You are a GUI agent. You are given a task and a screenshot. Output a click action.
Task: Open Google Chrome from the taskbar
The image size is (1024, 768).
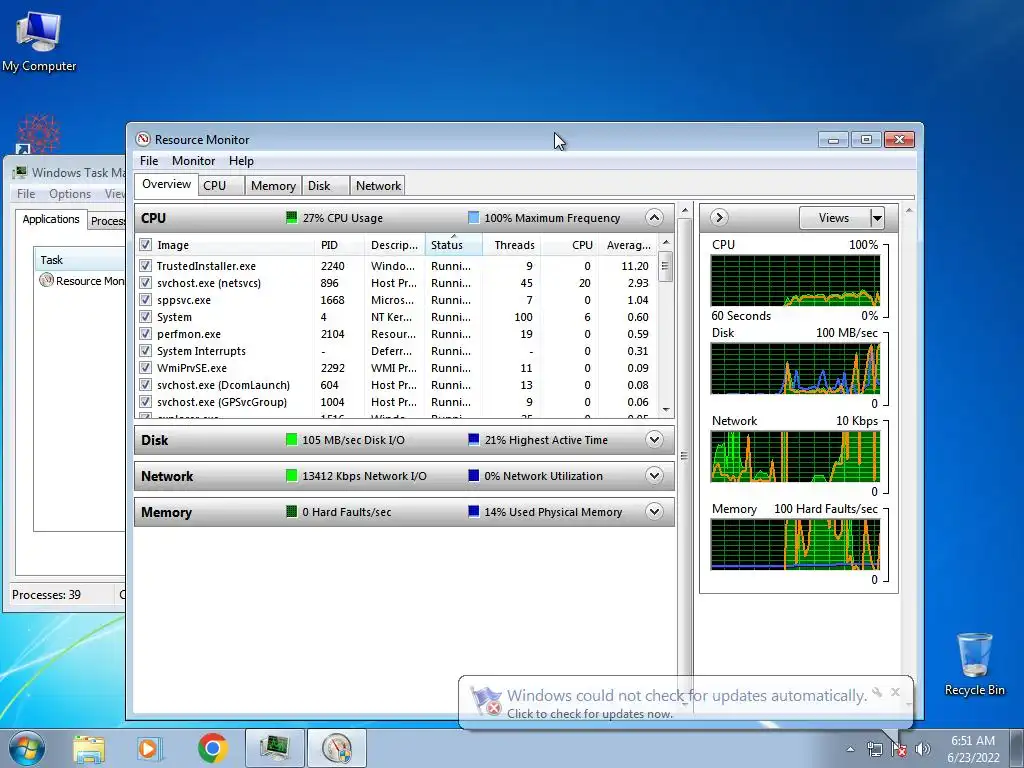(212, 748)
